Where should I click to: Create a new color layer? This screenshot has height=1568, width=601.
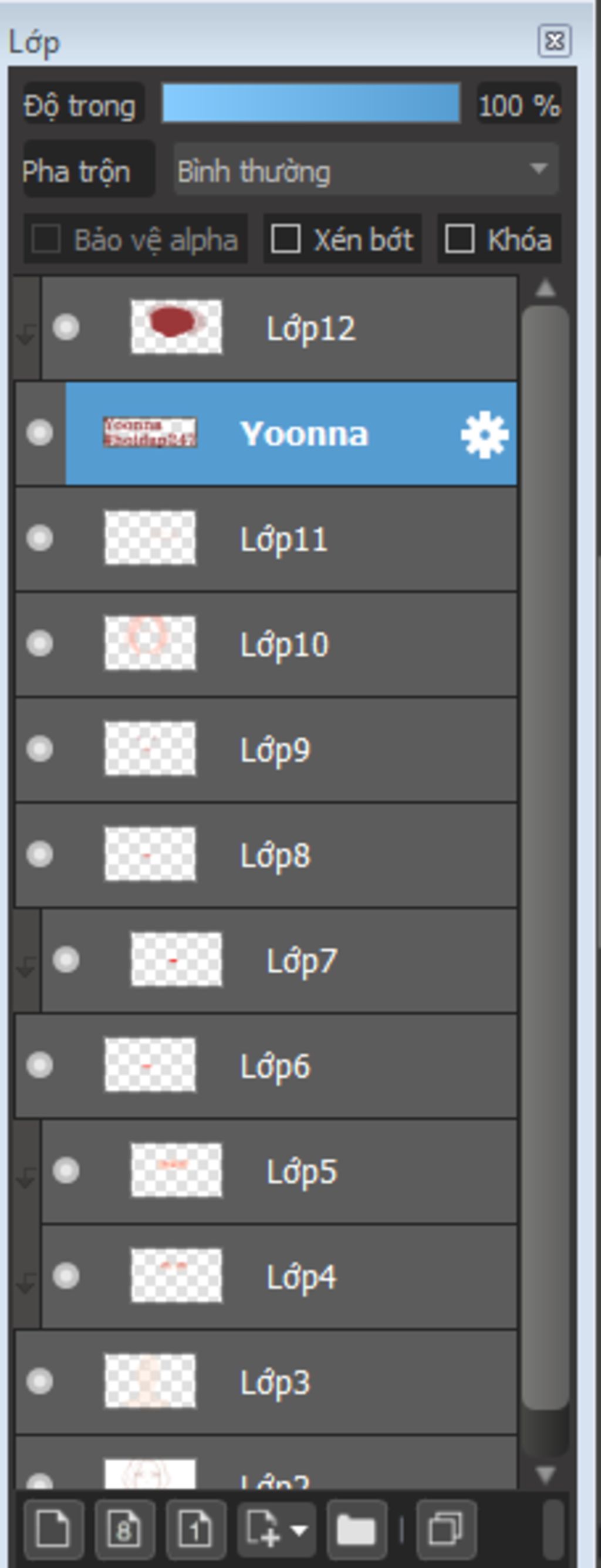coord(53,1528)
